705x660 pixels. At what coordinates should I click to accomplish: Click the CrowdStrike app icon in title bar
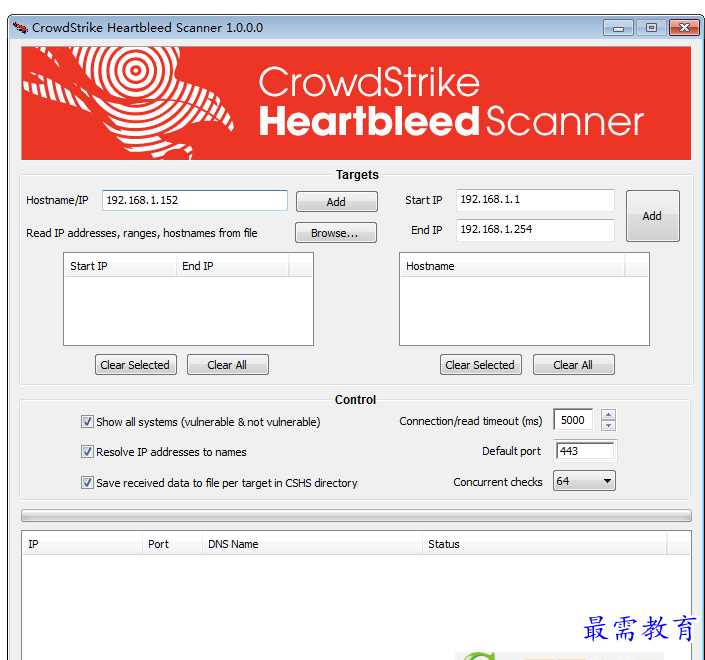coord(20,28)
